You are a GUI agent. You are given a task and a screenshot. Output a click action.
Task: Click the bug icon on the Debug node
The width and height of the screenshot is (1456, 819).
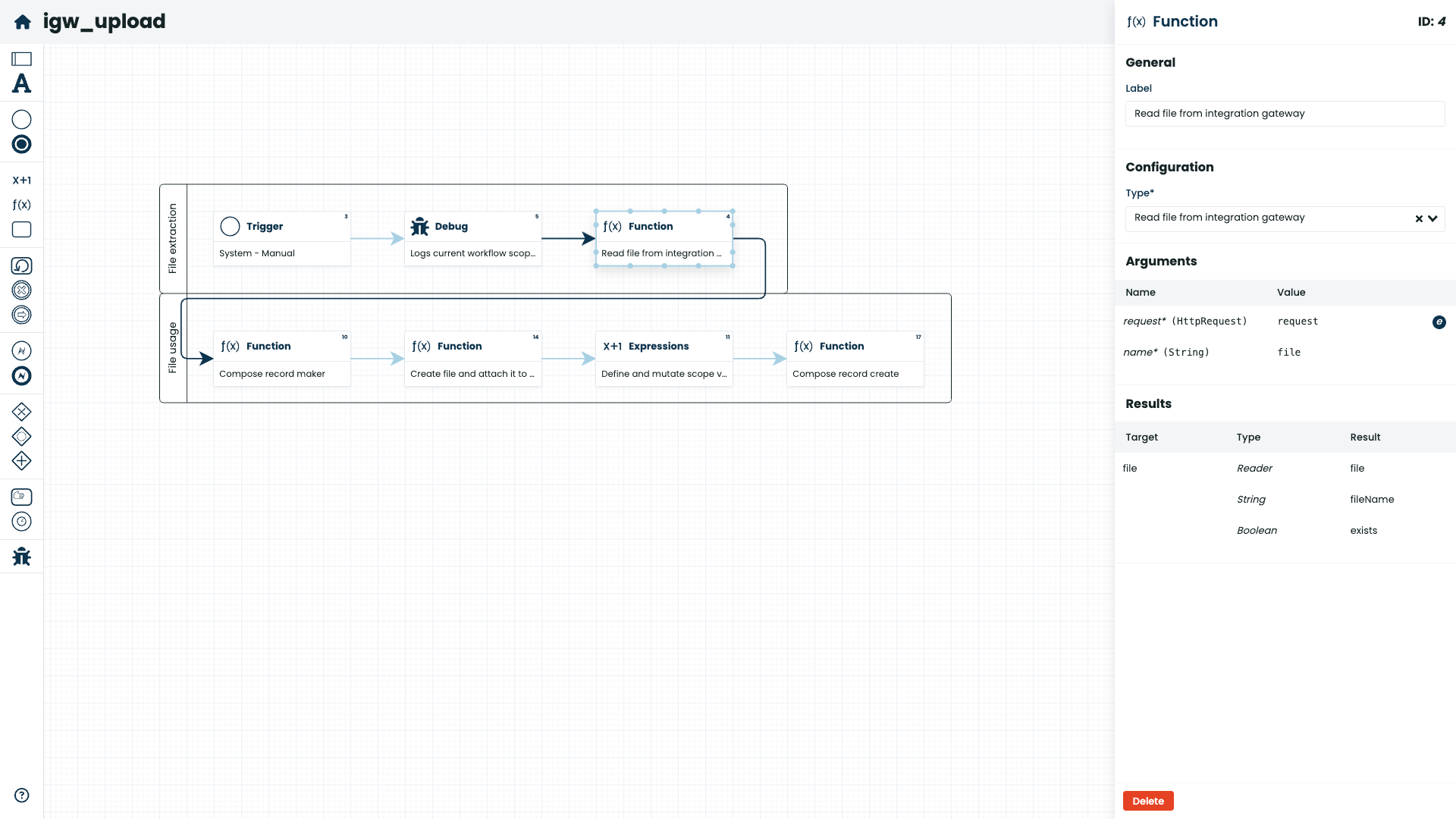(419, 227)
